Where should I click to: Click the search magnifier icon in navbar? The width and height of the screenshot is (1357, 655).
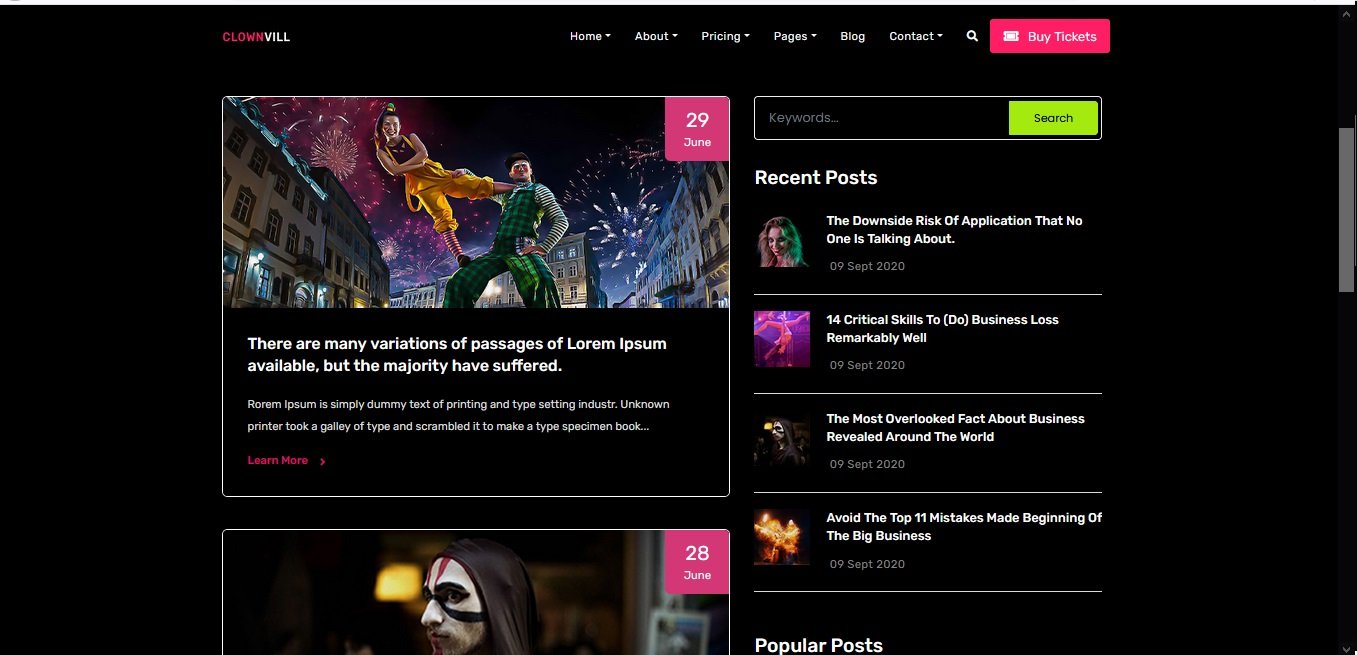click(x=972, y=36)
